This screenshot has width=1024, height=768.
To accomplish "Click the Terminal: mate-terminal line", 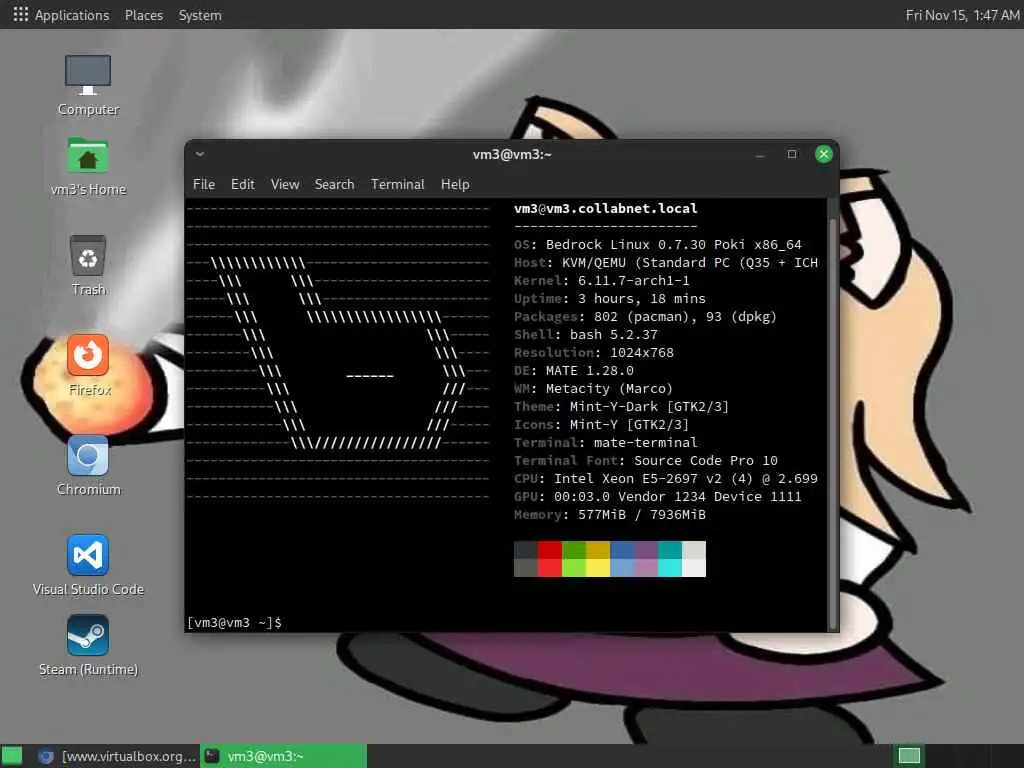I will 605,443.
